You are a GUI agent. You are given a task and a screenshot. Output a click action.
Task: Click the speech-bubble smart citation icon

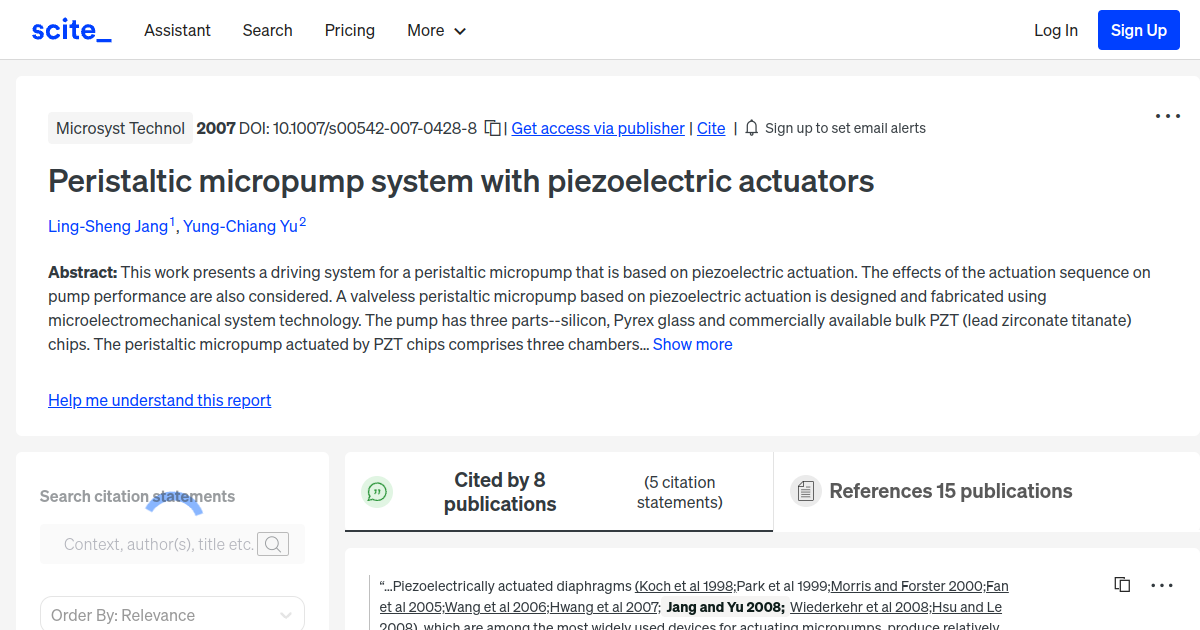point(377,491)
